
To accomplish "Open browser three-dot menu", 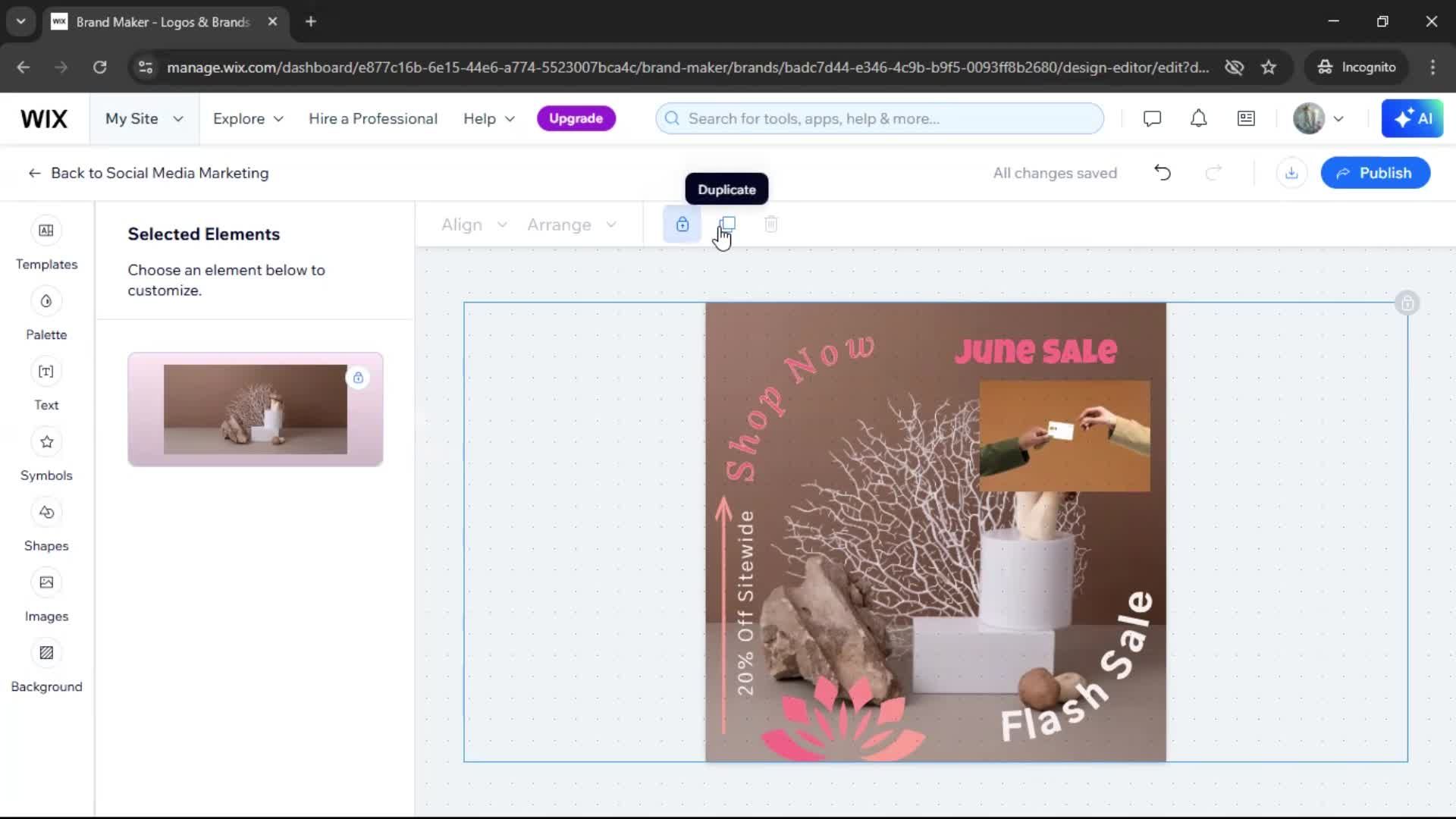I will click(x=1432, y=67).
